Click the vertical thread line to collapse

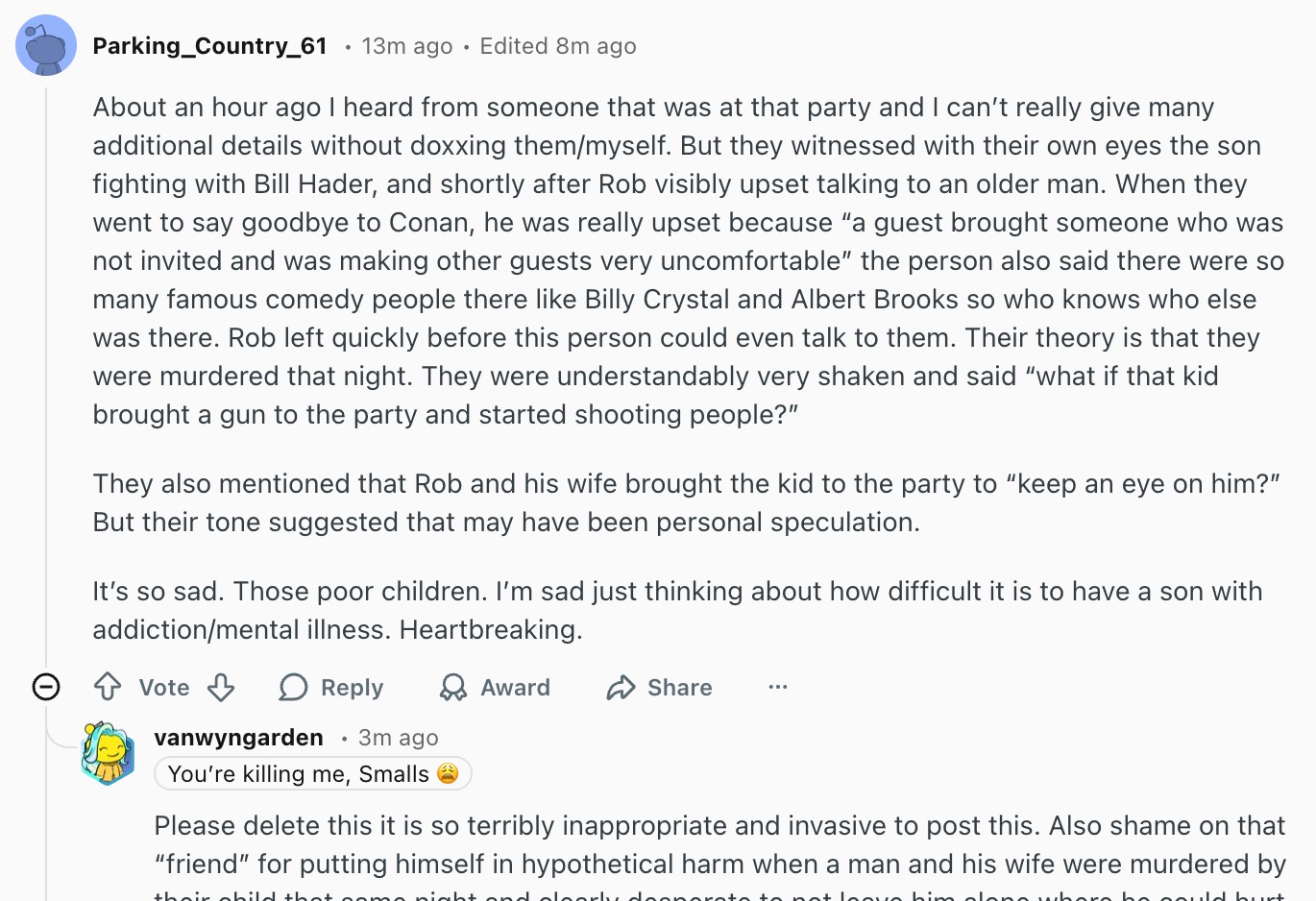46,375
